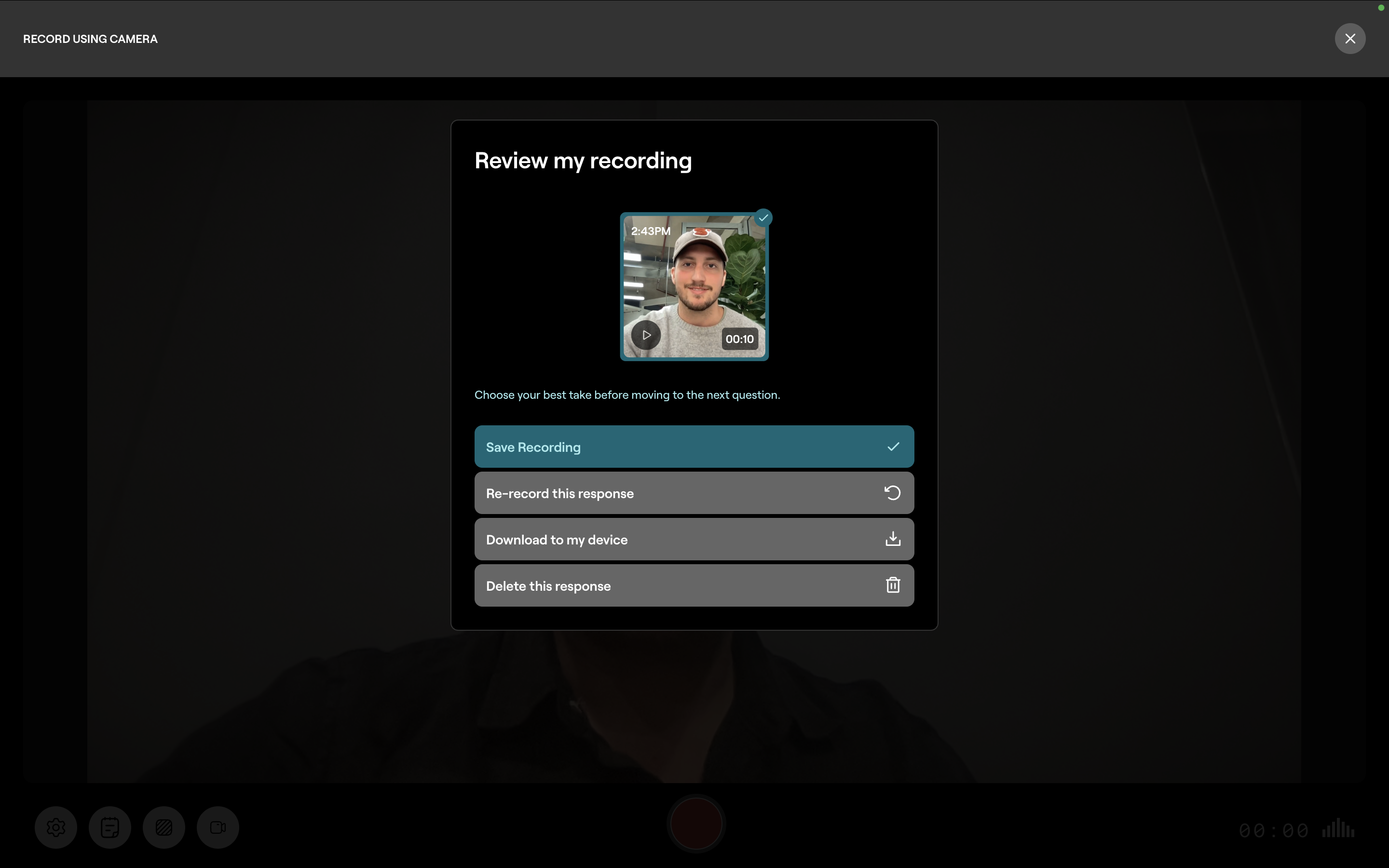Delete this response
Image resolution: width=1389 pixels, height=868 pixels.
(x=694, y=585)
